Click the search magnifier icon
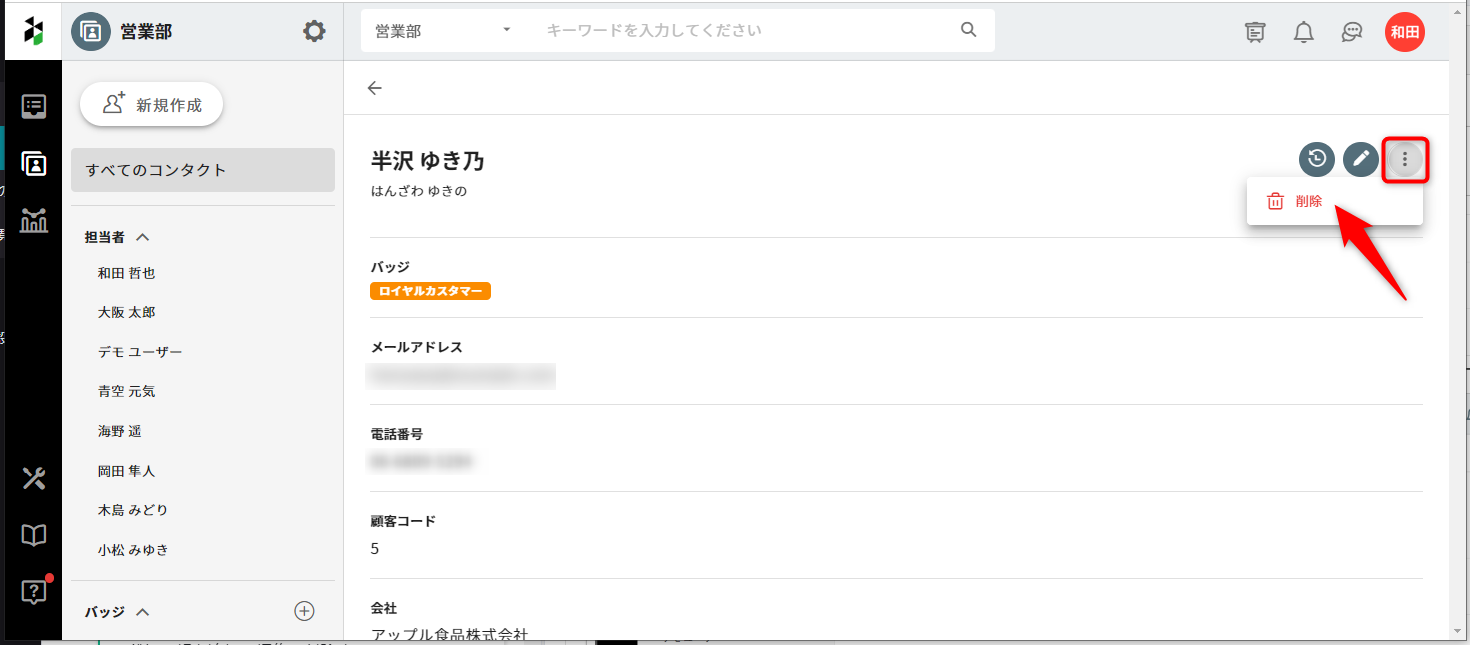Screen dimensions: 1470x645 coord(968,30)
